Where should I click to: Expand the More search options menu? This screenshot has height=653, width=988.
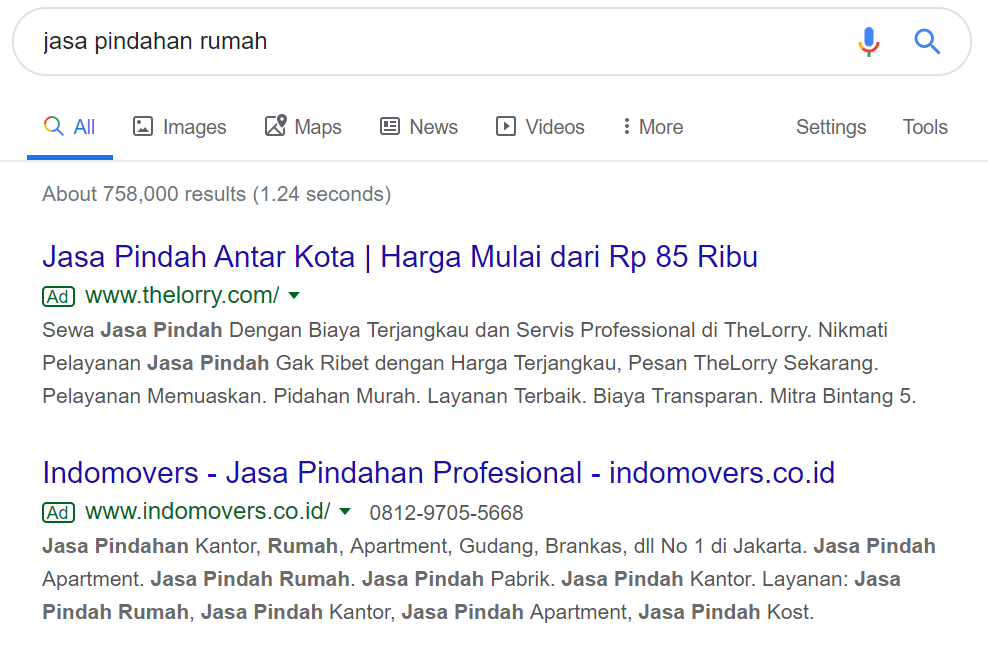pos(653,127)
